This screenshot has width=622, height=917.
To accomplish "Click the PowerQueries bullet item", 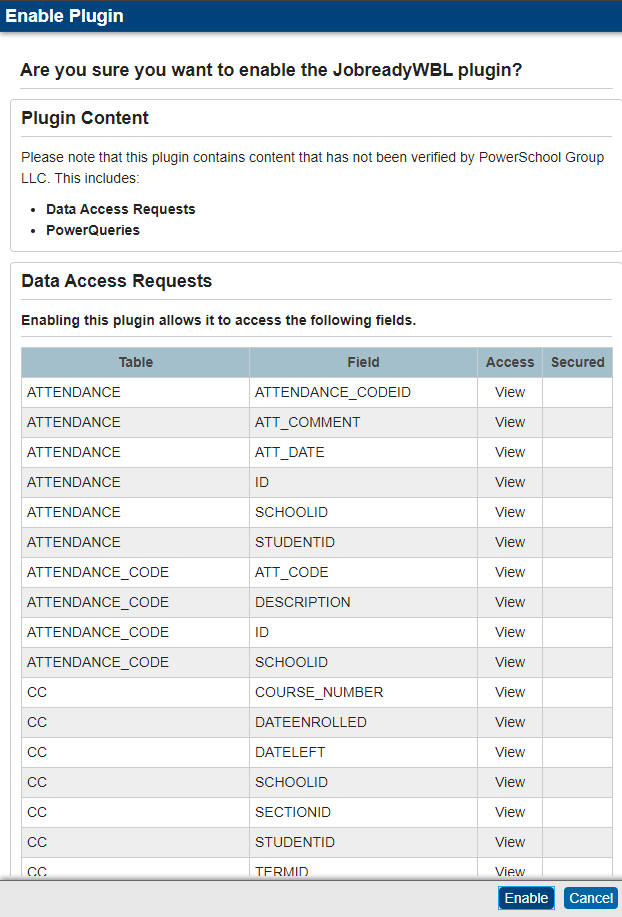I will [x=93, y=230].
